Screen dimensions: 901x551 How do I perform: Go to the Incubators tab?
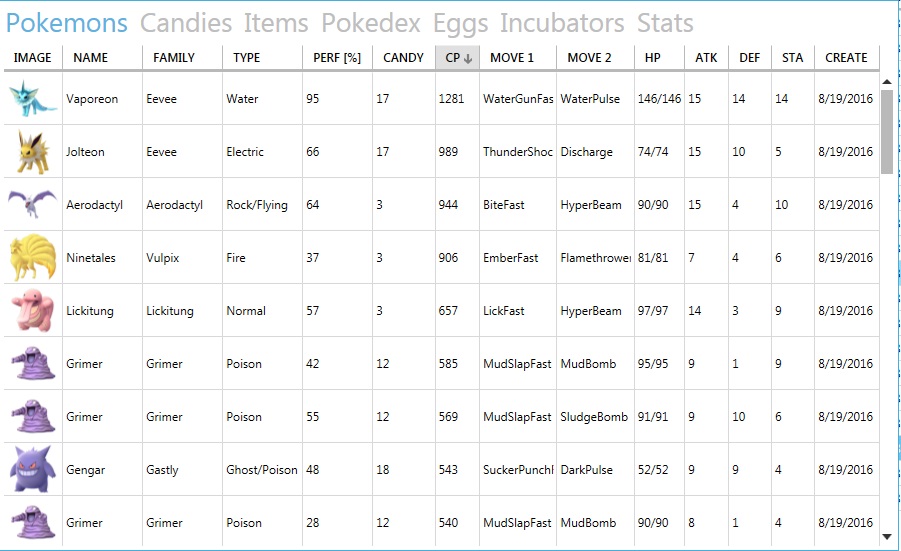pyautogui.click(x=562, y=23)
